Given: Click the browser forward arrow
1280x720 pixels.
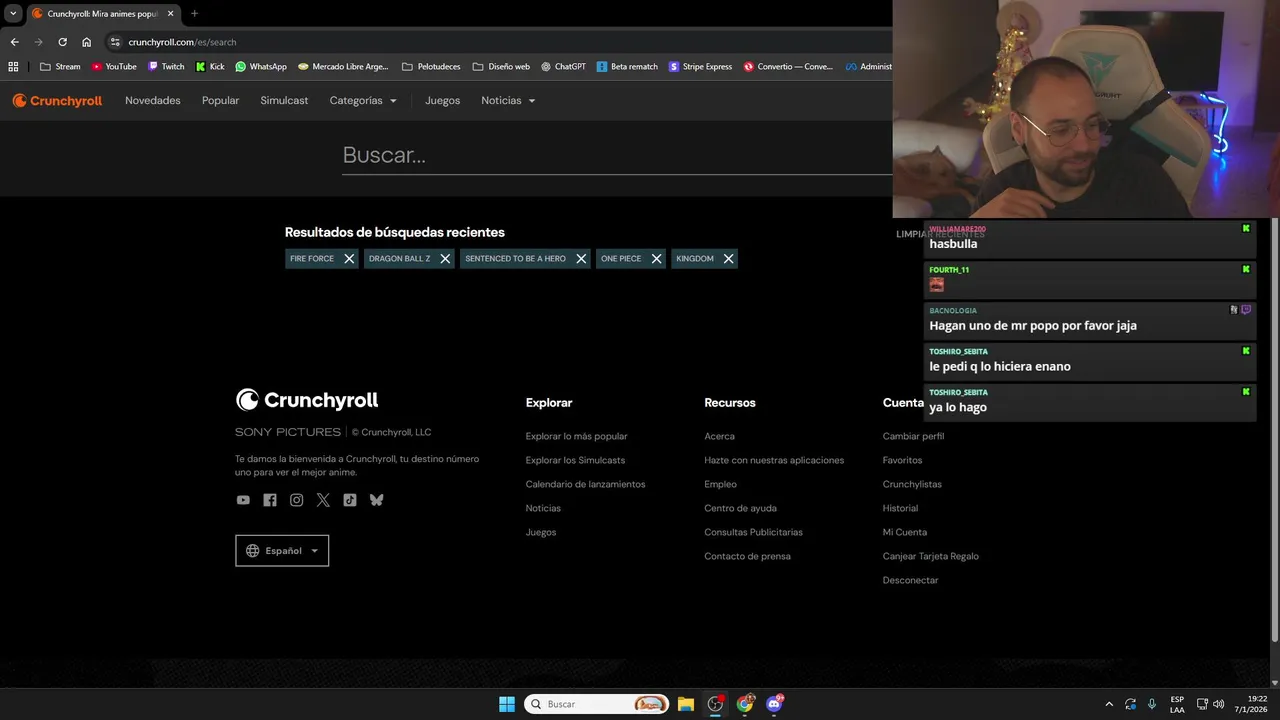Looking at the screenshot, I should tap(38, 42).
